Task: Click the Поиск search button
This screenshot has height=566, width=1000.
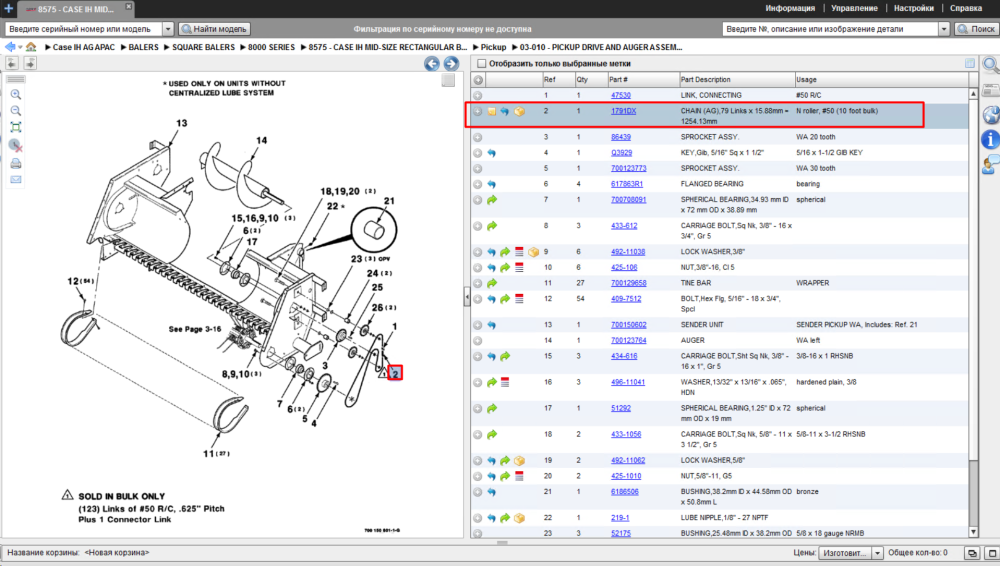Action: (976, 29)
